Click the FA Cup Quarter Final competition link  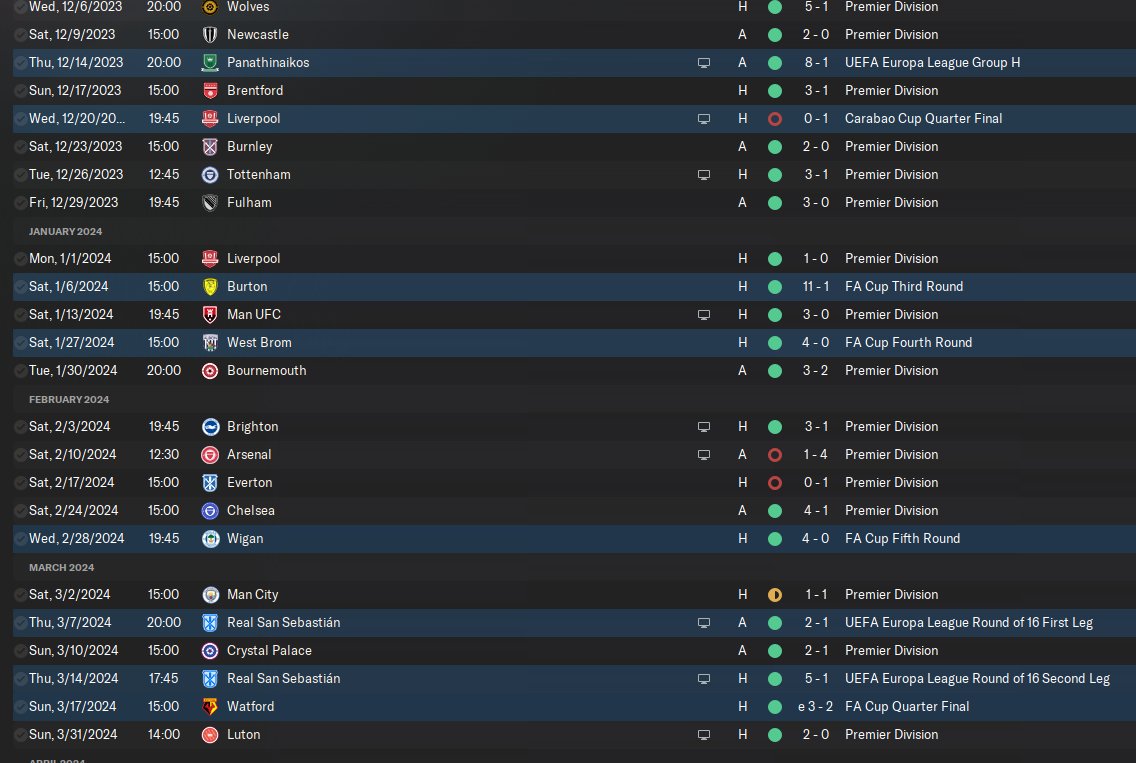(906, 706)
